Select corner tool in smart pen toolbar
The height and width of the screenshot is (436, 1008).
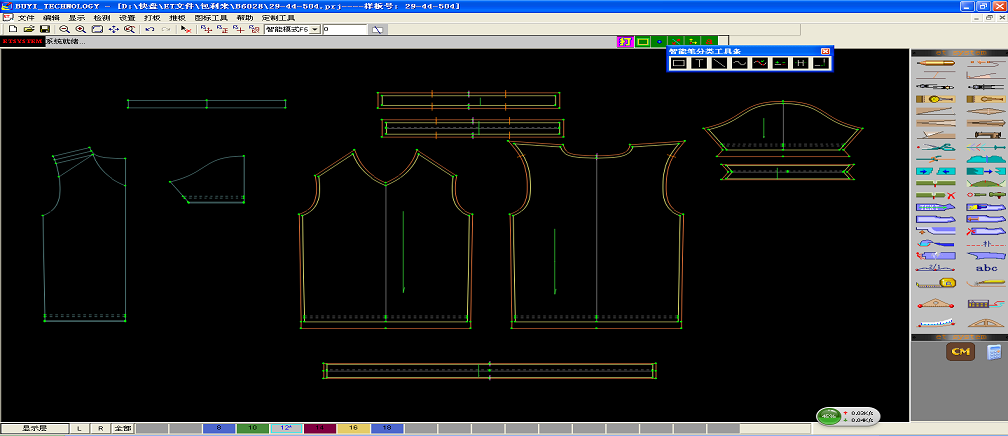point(820,63)
